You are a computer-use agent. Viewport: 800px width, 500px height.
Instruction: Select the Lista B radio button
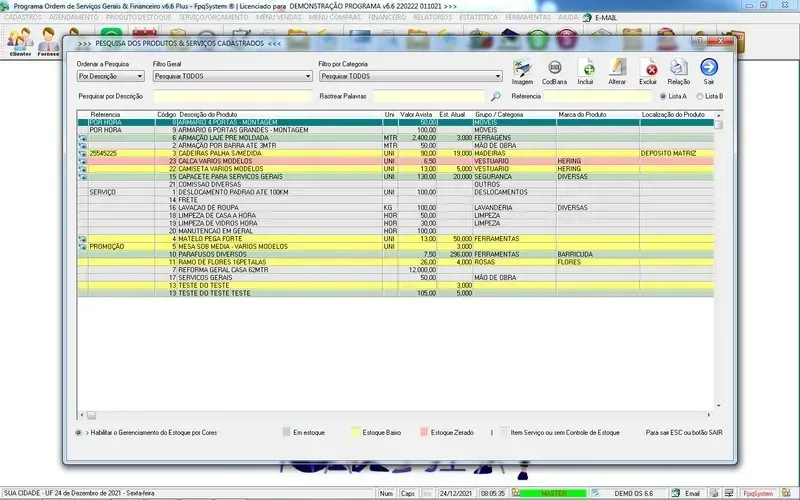699,96
